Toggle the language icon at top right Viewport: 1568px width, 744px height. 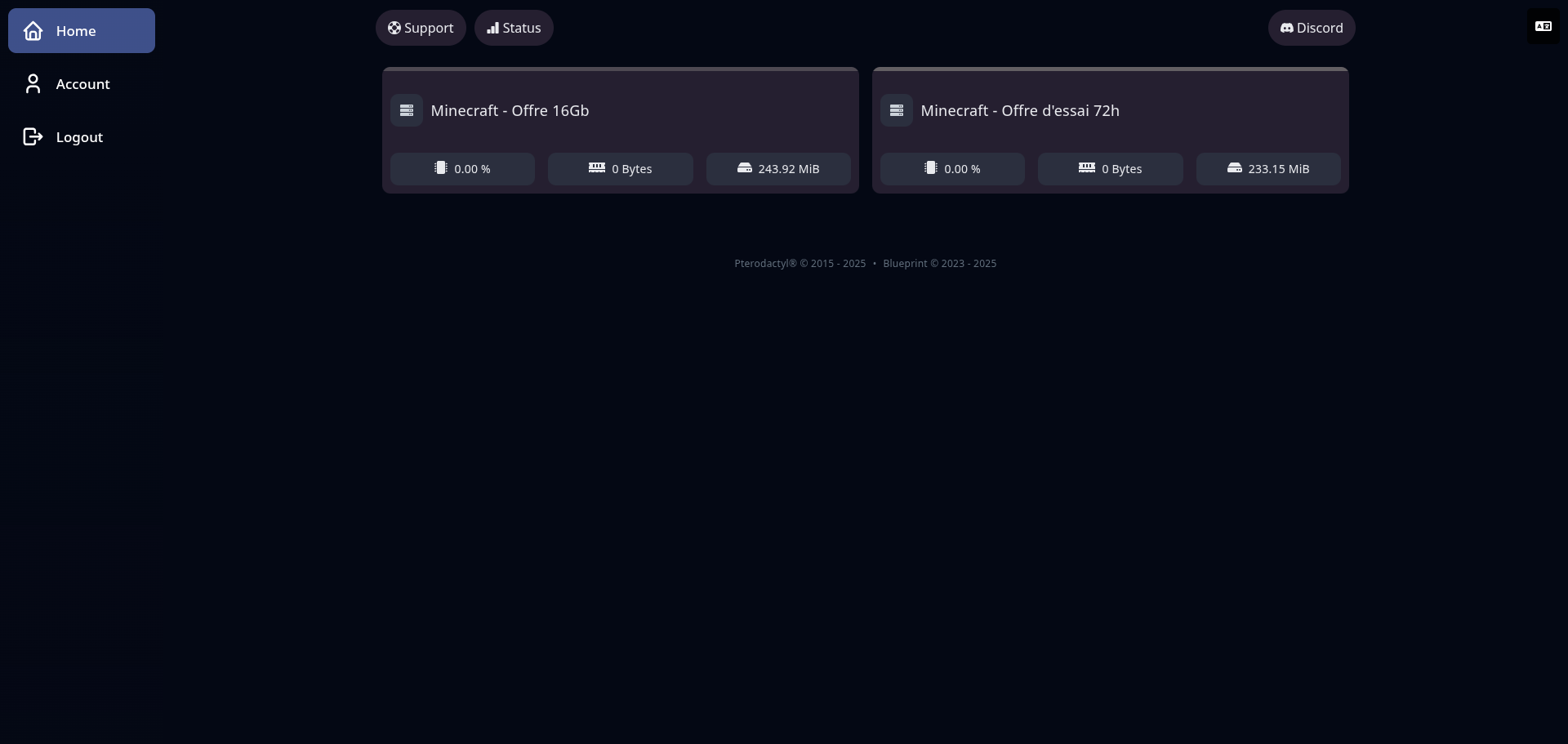pyautogui.click(x=1543, y=26)
